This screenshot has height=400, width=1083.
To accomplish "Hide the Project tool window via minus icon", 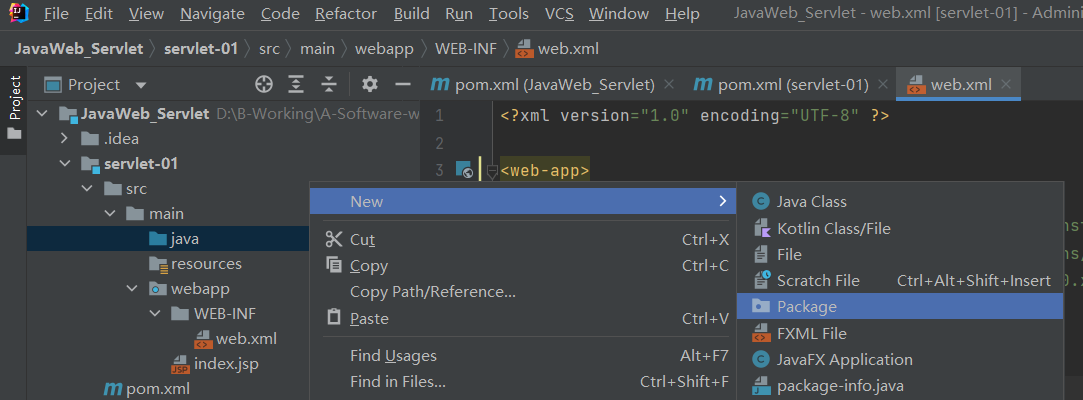I will 403,85.
